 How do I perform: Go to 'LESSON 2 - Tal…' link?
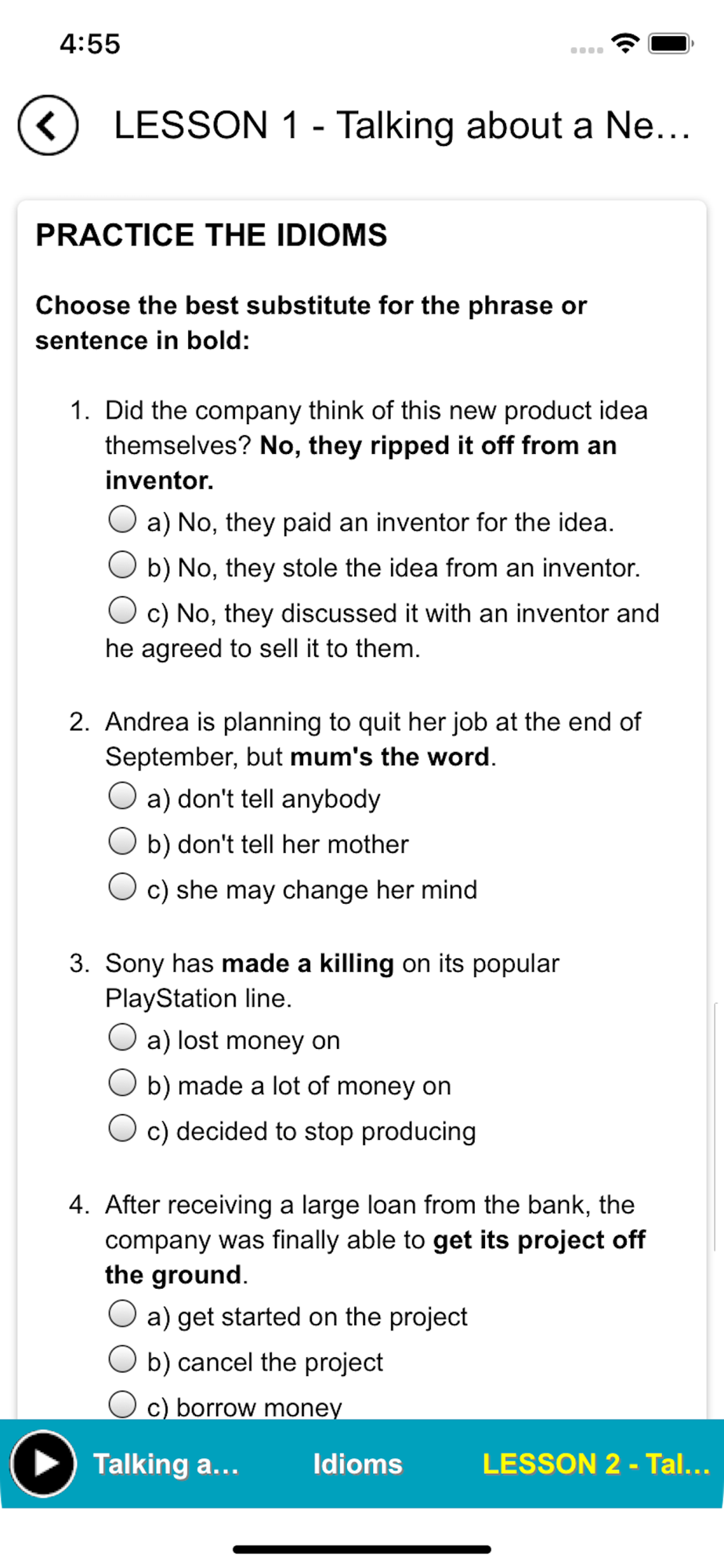pyautogui.click(x=595, y=1464)
